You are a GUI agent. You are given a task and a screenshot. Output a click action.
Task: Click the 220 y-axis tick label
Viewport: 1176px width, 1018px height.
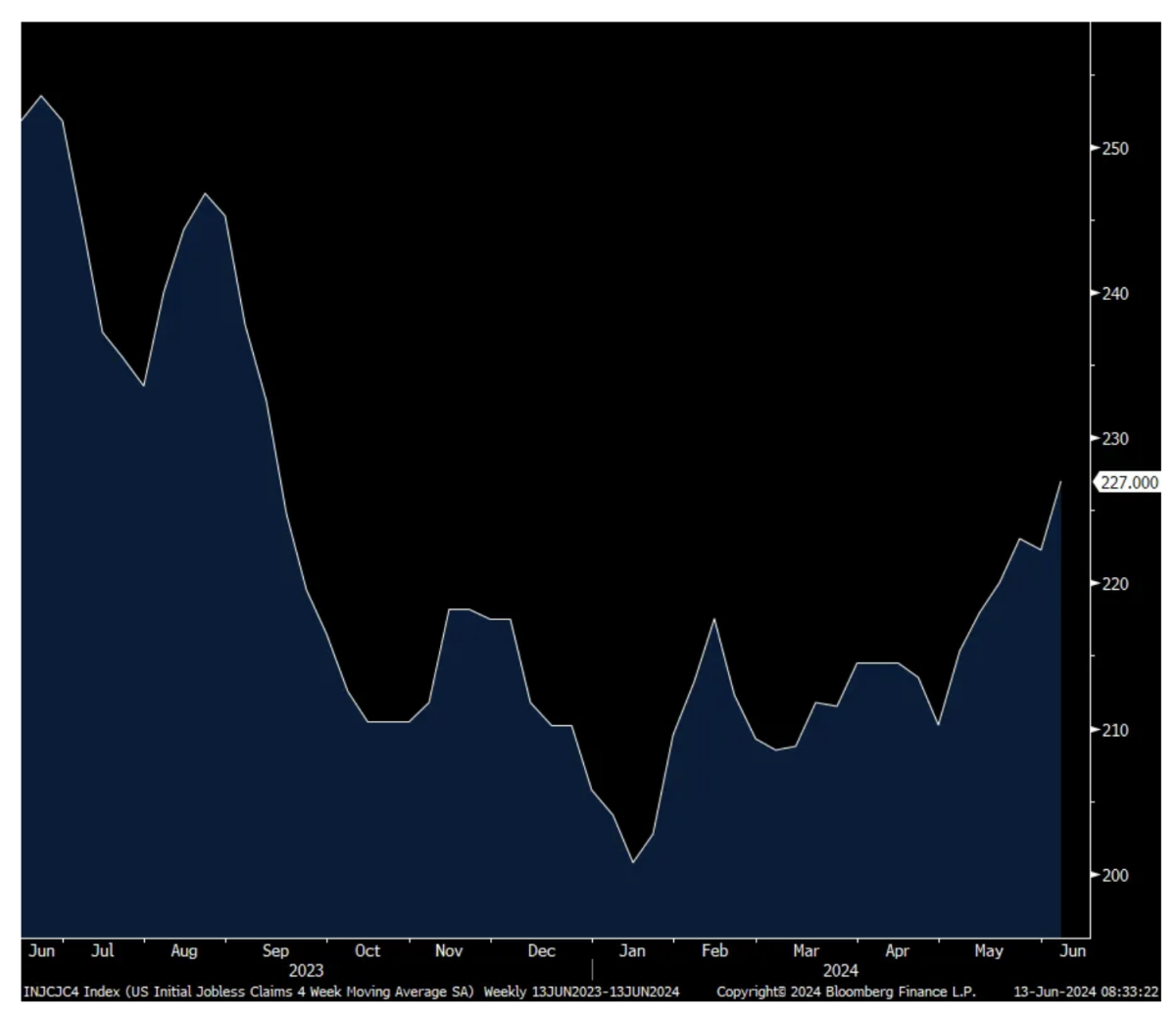(1115, 584)
